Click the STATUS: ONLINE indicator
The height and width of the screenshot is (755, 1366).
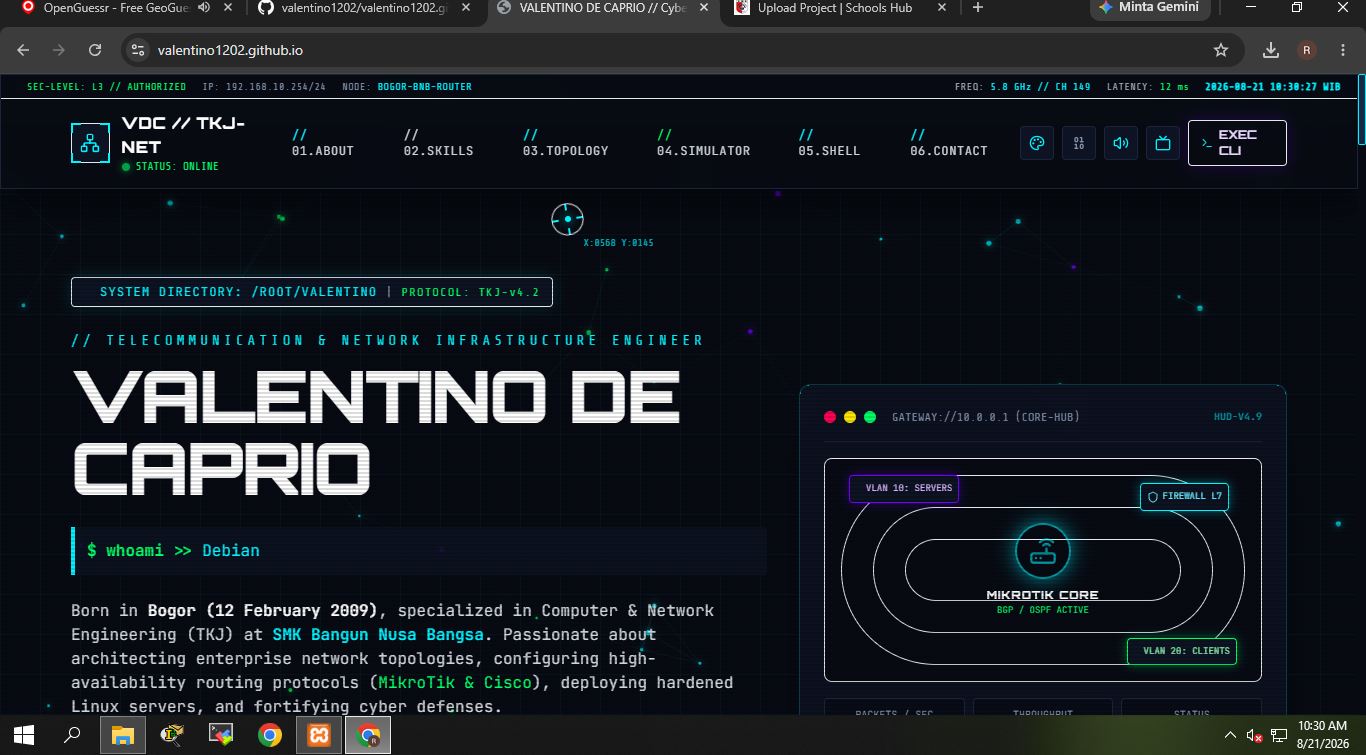pyautogui.click(x=170, y=167)
